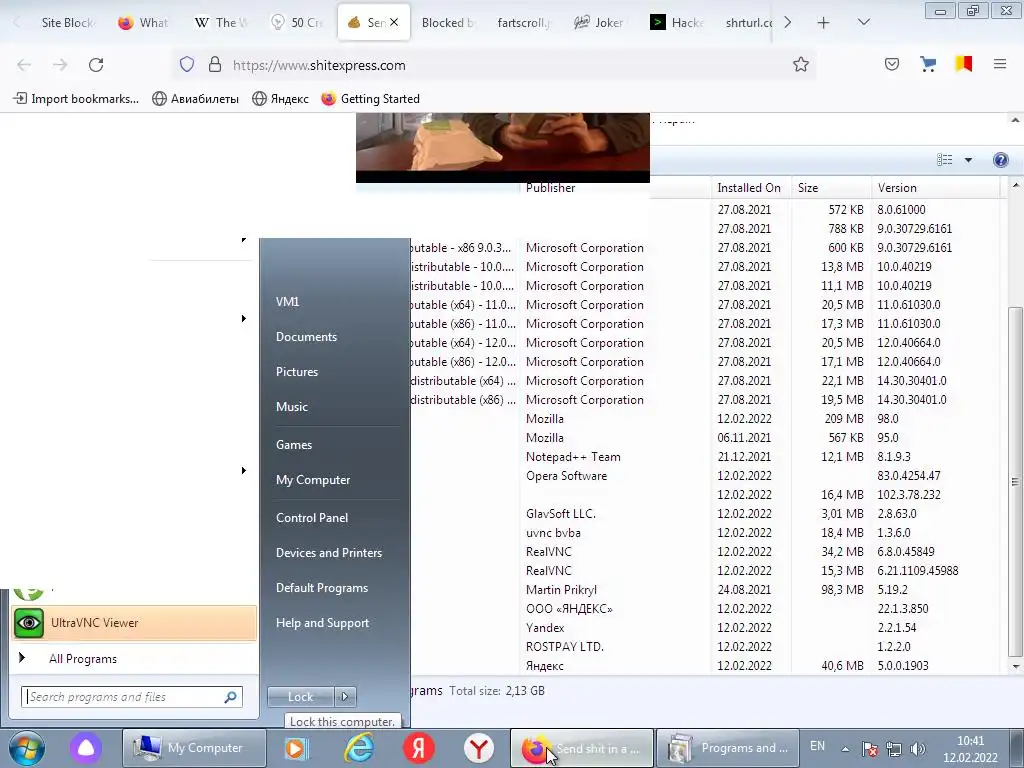
Task: Open a new Firefox tab
Action: (824, 23)
